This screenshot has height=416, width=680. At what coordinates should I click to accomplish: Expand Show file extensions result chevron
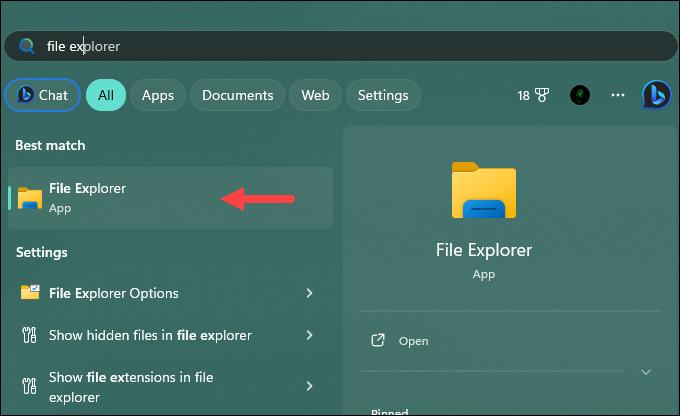[x=309, y=385]
